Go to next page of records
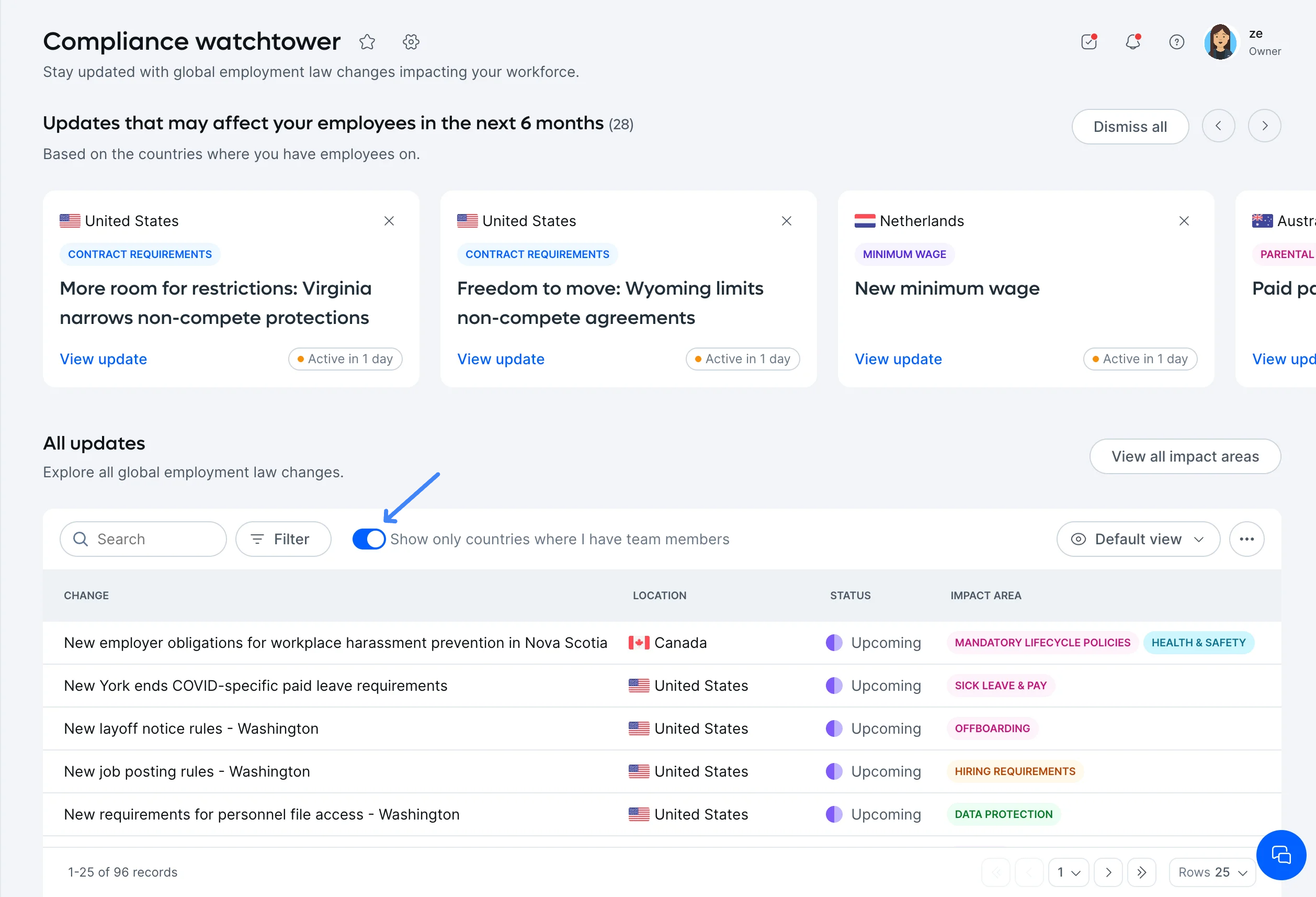Viewport: 1316px width, 897px height. click(1109, 872)
